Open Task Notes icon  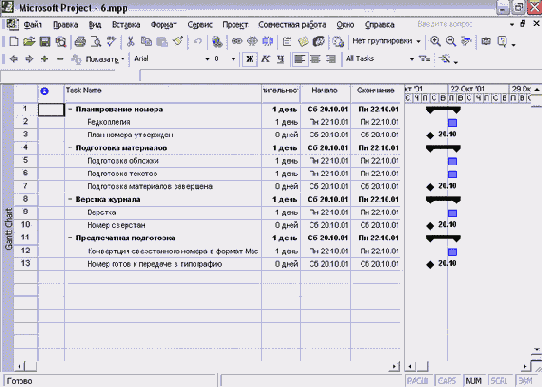coord(303,42)
